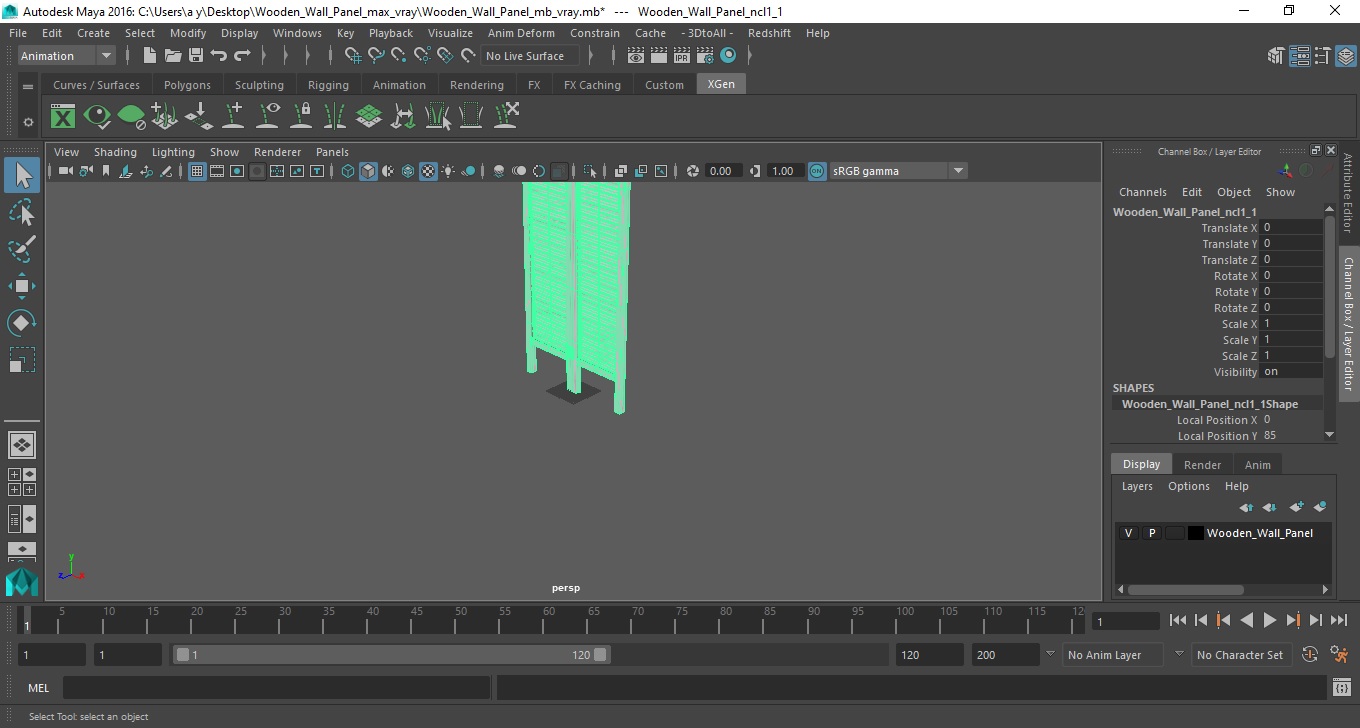Viewport: 1360px width, 728px height.
Task: Click the MEL command language label
Action: (x=39, y=688)
